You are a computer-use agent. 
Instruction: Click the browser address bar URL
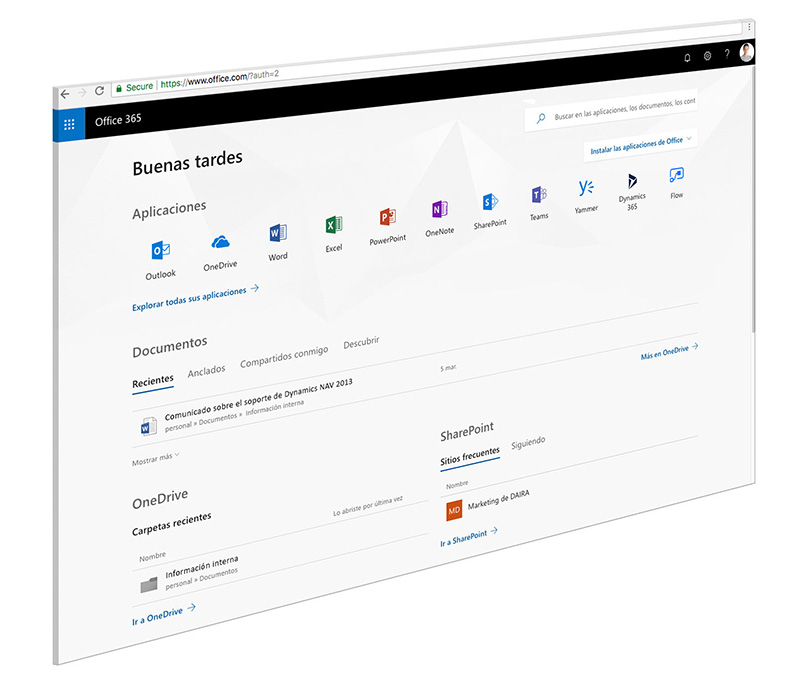(x=220, y=79)
